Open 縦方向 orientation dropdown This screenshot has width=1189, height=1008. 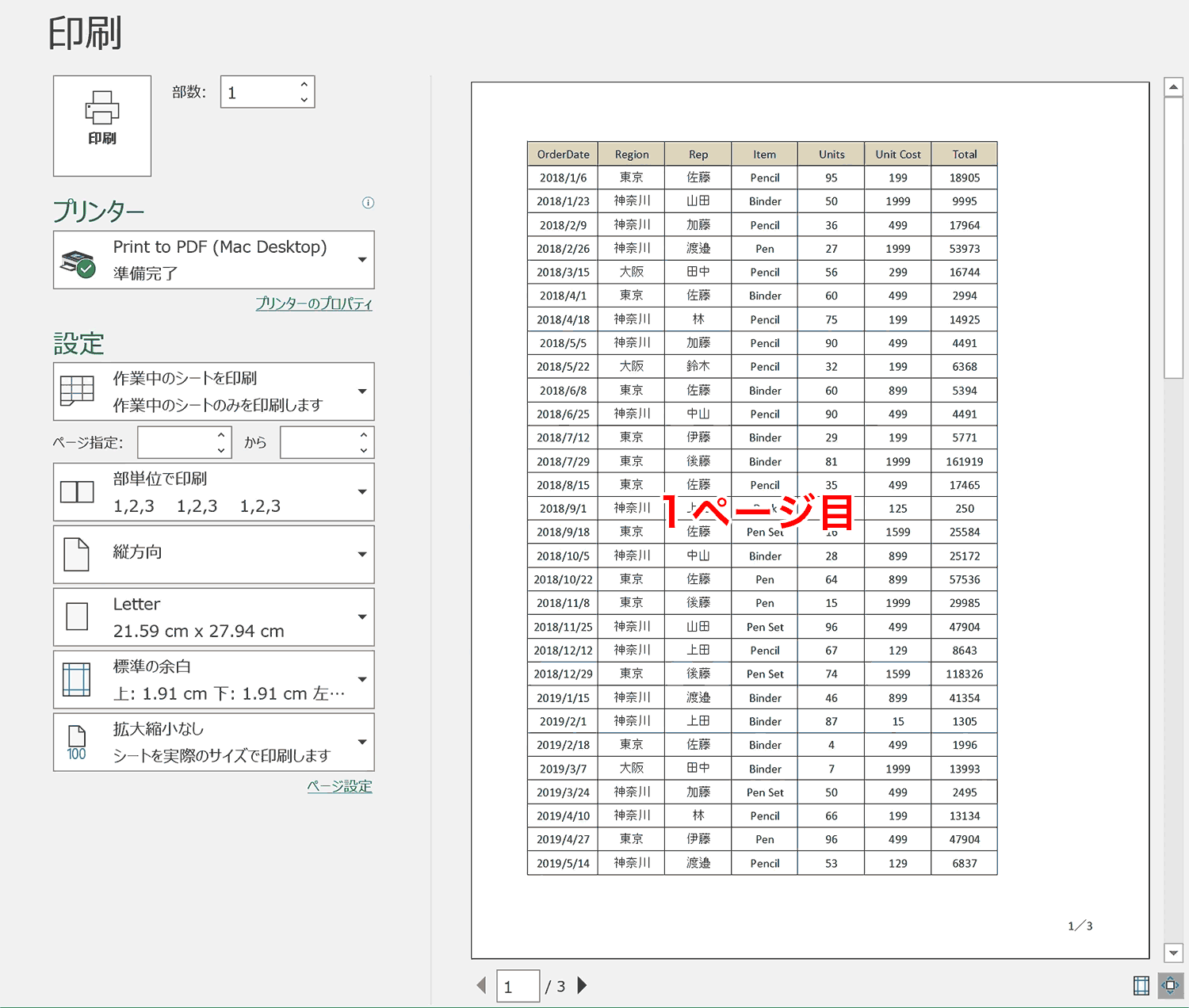214,555
